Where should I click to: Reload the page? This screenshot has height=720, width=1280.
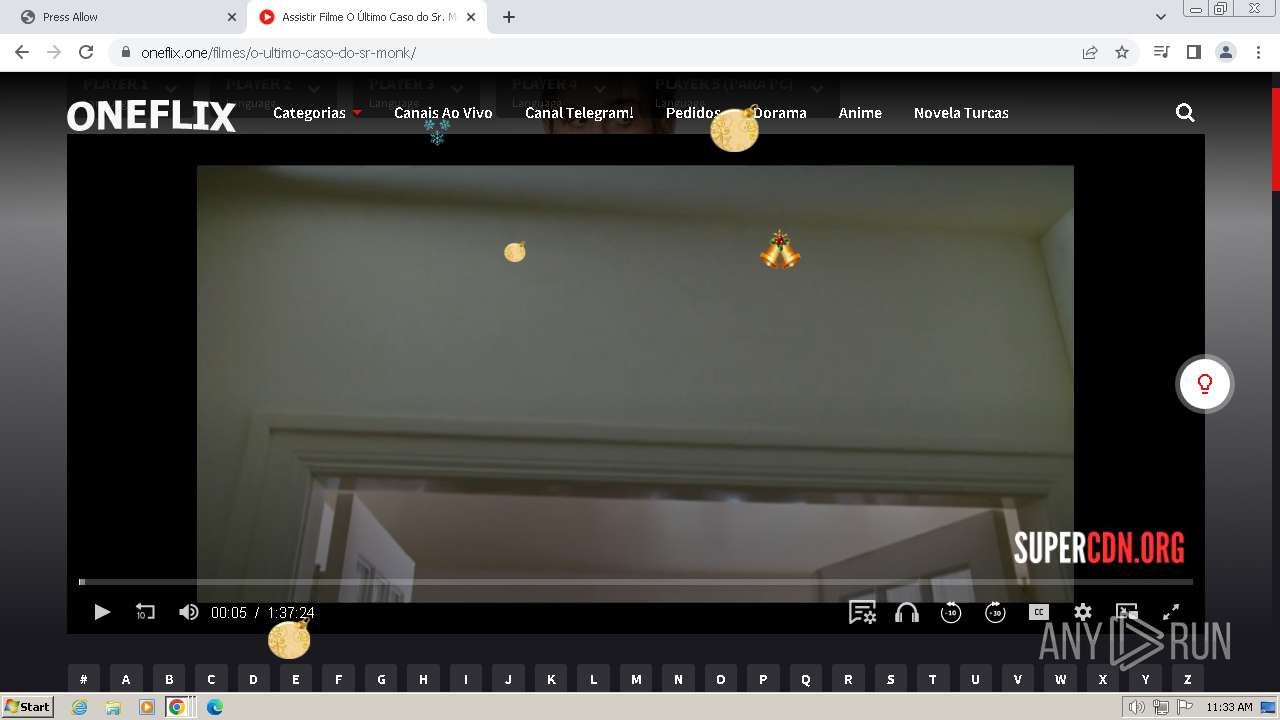click(x=86, y=52)
